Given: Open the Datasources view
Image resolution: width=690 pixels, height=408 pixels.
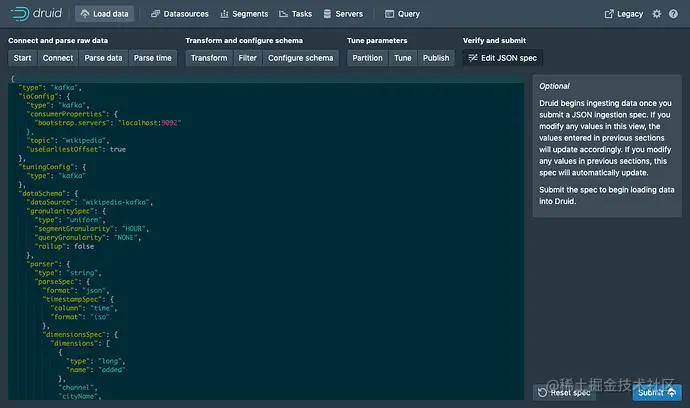Looking at the screenshot, I should pyautogui.click(x=180, y=14).
